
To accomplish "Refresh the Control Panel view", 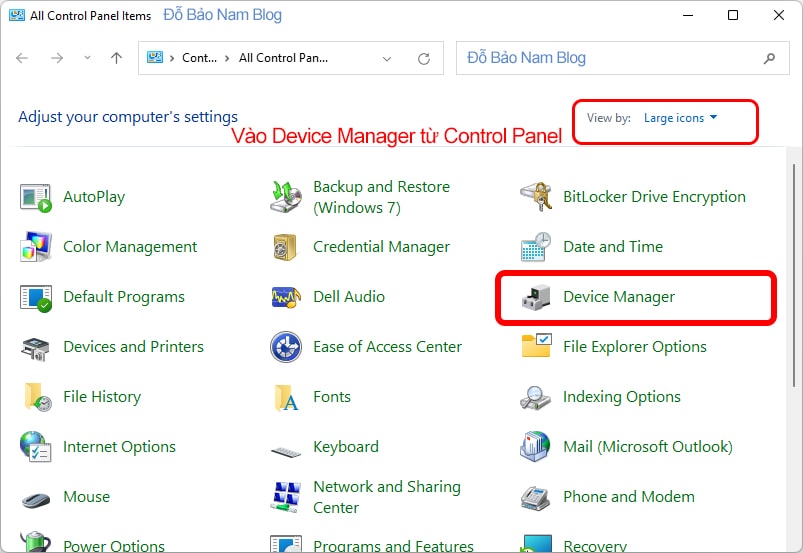I will pos(424,58).
